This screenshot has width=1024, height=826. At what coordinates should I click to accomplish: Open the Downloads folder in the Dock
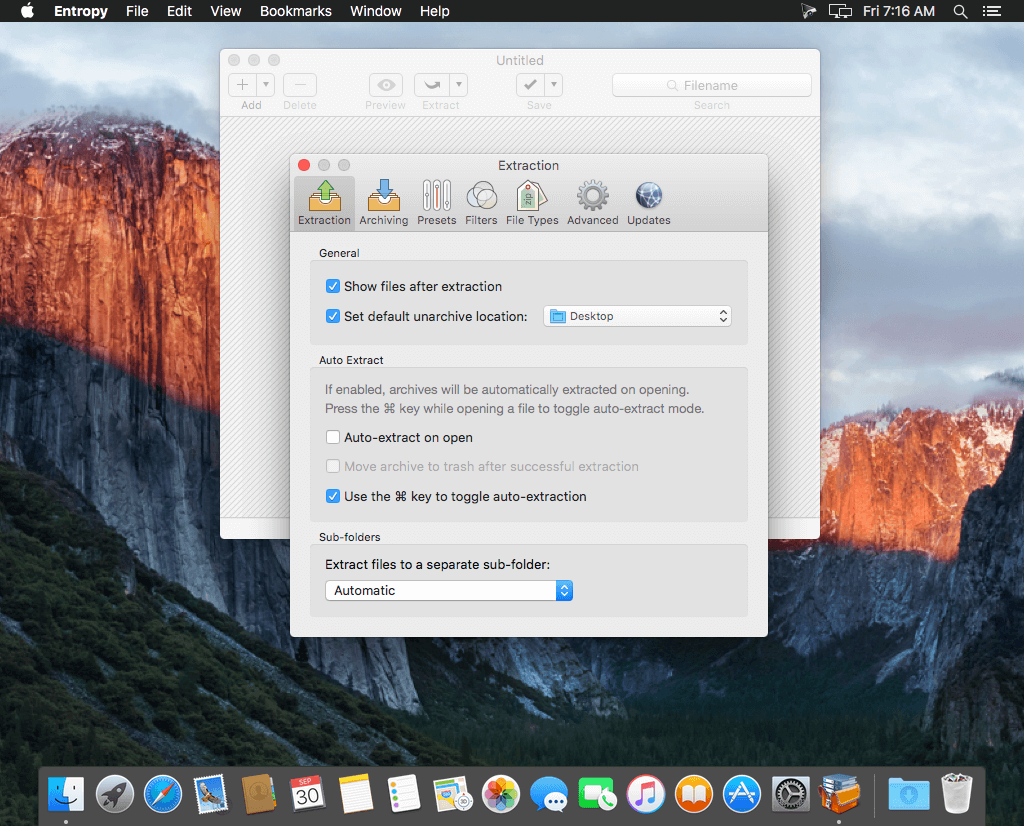[x=908, y=794]
